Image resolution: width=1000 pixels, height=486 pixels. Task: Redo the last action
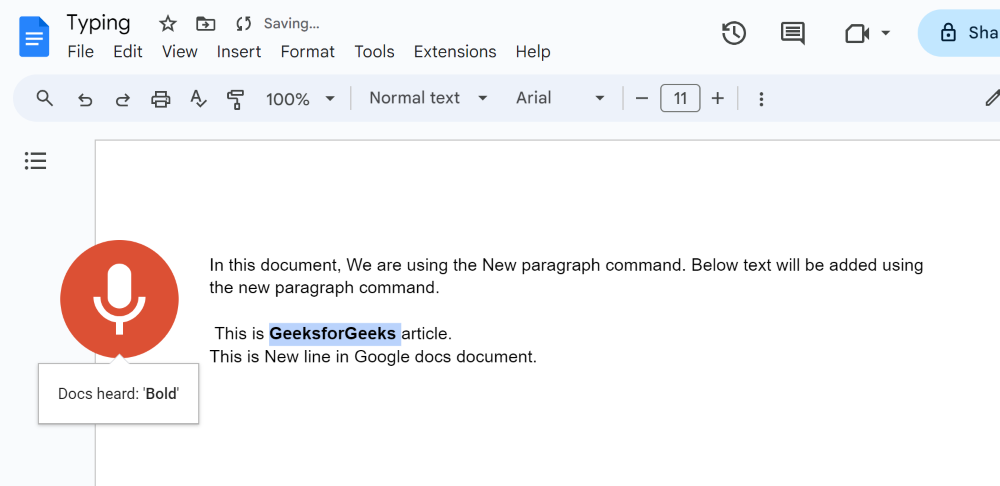tap(122, 99)
